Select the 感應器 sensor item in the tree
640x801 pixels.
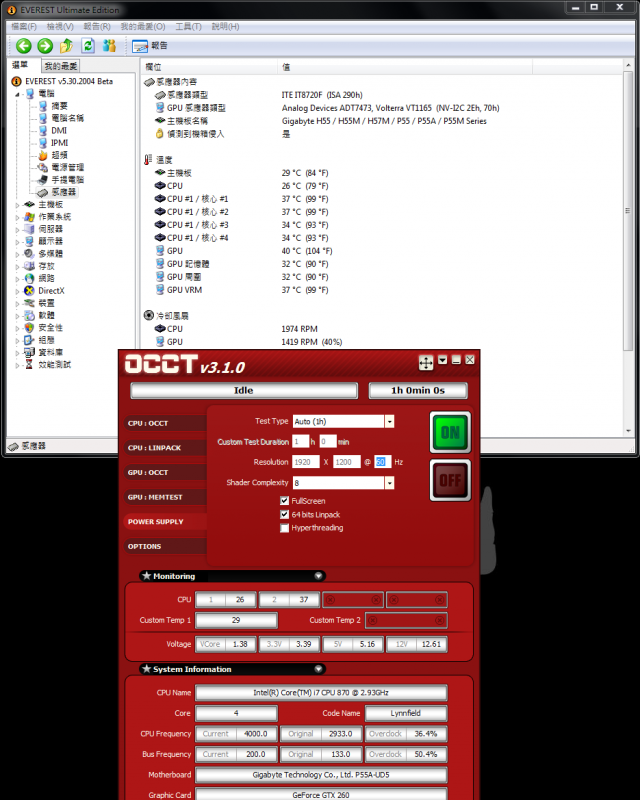coord(63,192)
